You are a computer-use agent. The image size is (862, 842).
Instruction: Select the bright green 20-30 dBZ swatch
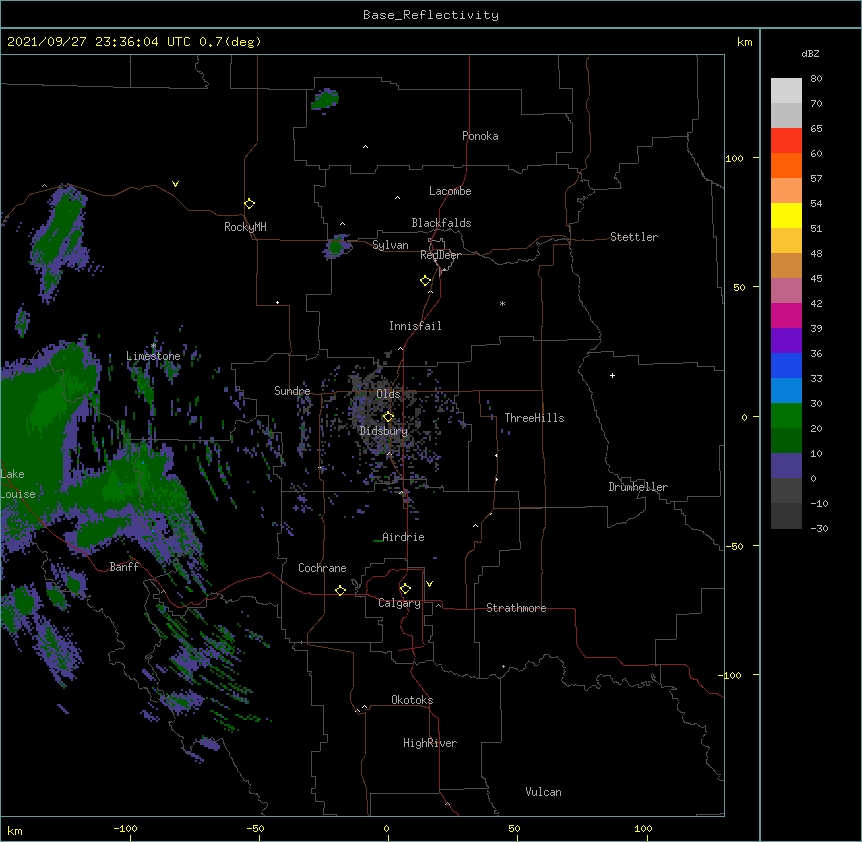pos(786,416)
